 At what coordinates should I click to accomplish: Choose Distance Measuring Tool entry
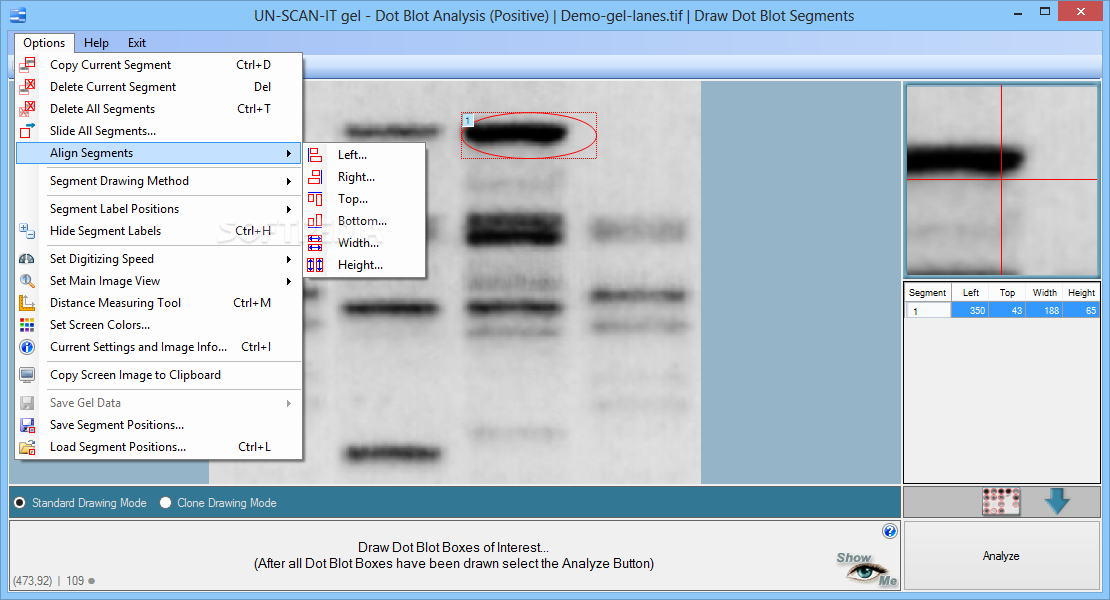click(x=159, y=303)
